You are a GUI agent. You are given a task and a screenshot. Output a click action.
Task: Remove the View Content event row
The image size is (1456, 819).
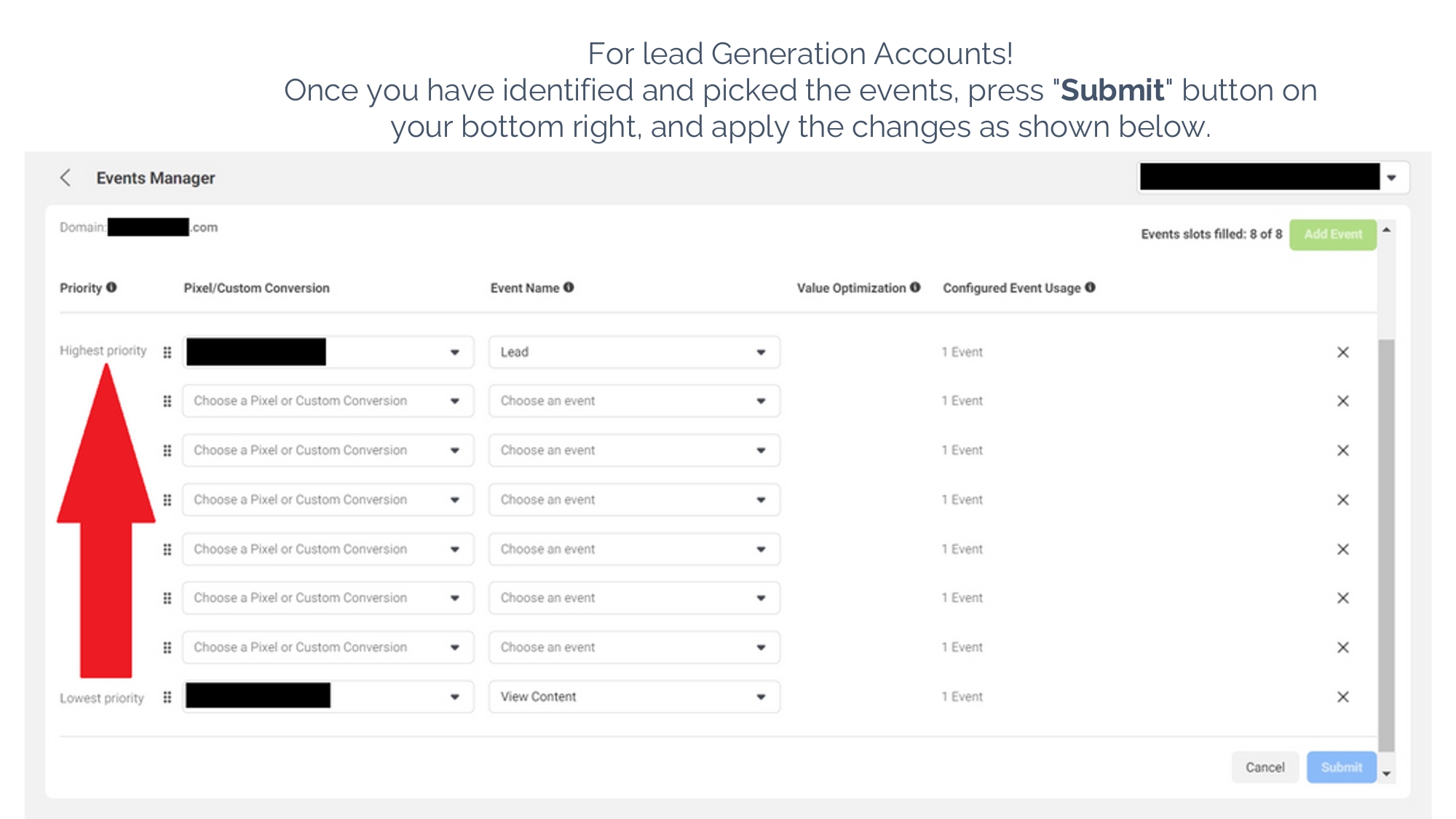[1343, 697]
